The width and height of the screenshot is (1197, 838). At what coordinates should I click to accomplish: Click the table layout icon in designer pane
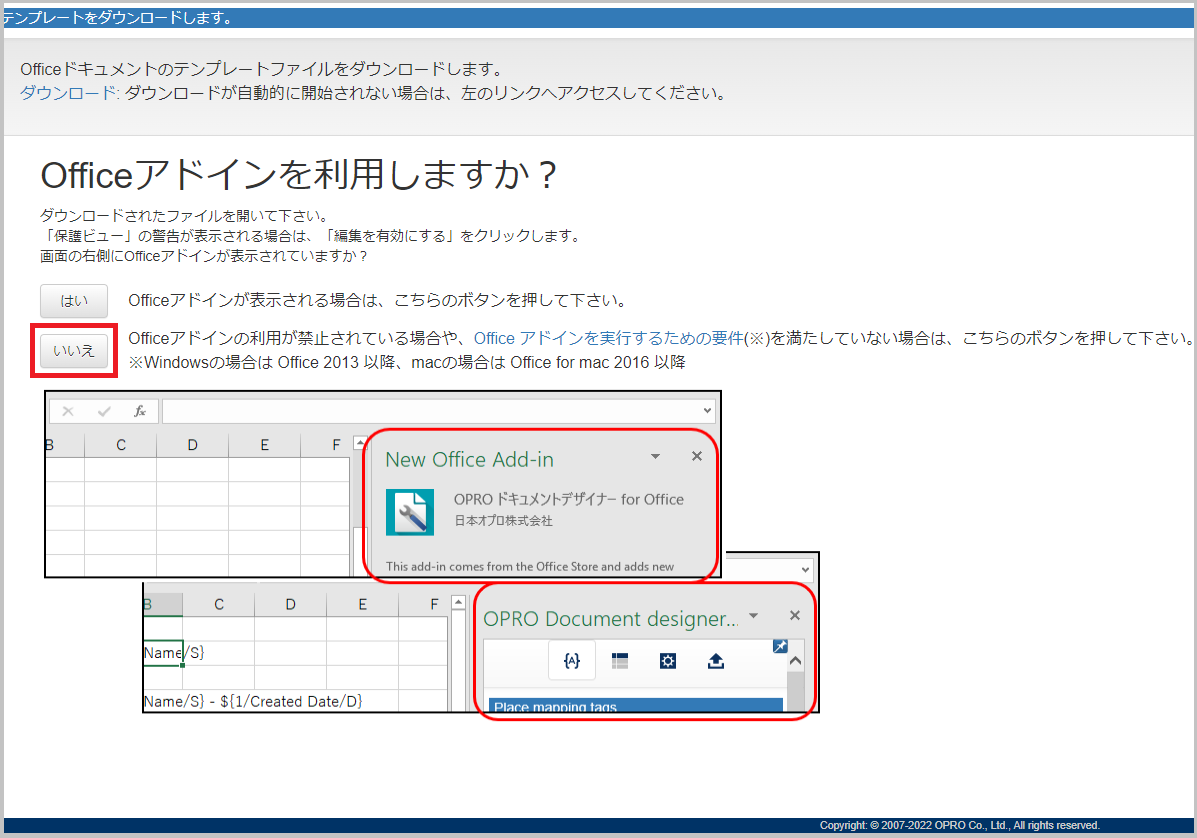620,661
